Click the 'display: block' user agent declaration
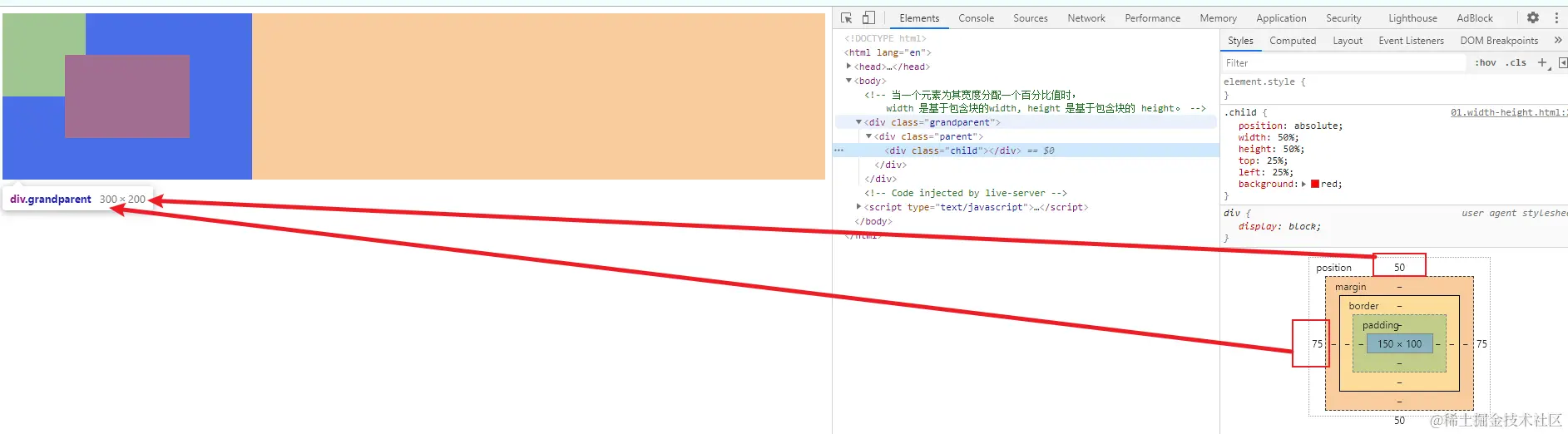The width and height of the screenshot is (1568, 434). coord(1279,227)
